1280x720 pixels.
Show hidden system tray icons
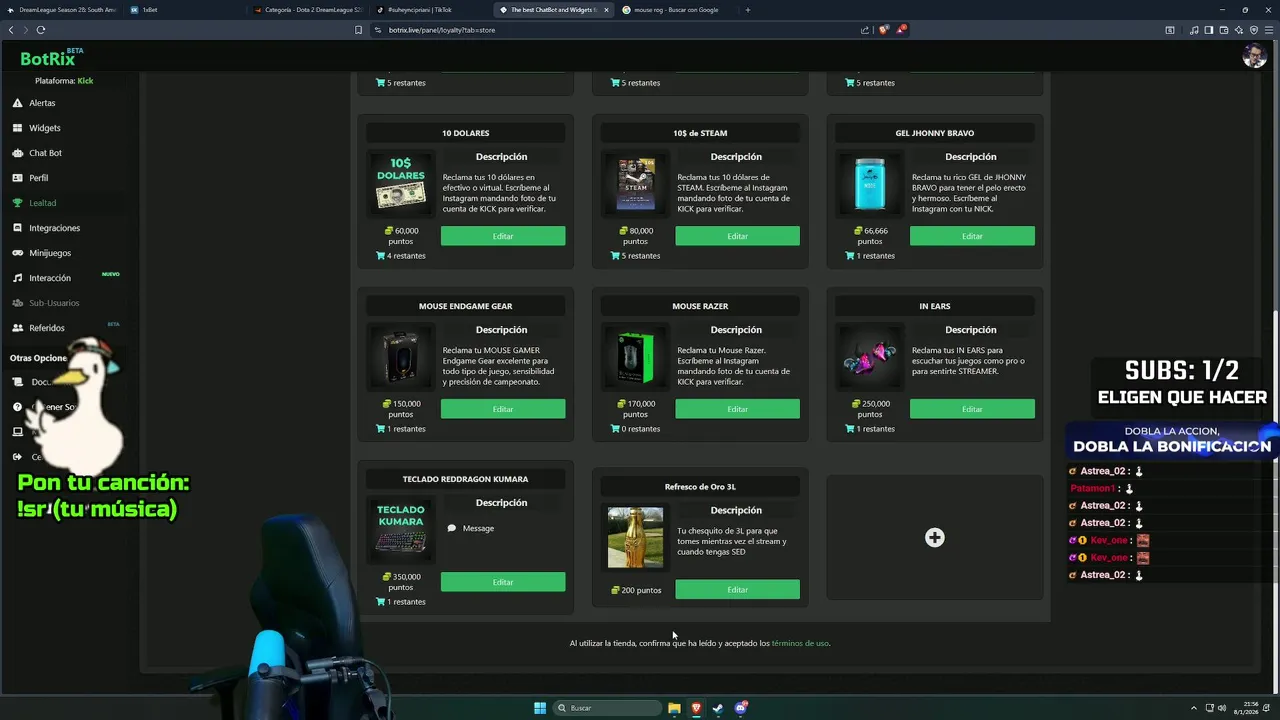click(x=1194, y=708)
